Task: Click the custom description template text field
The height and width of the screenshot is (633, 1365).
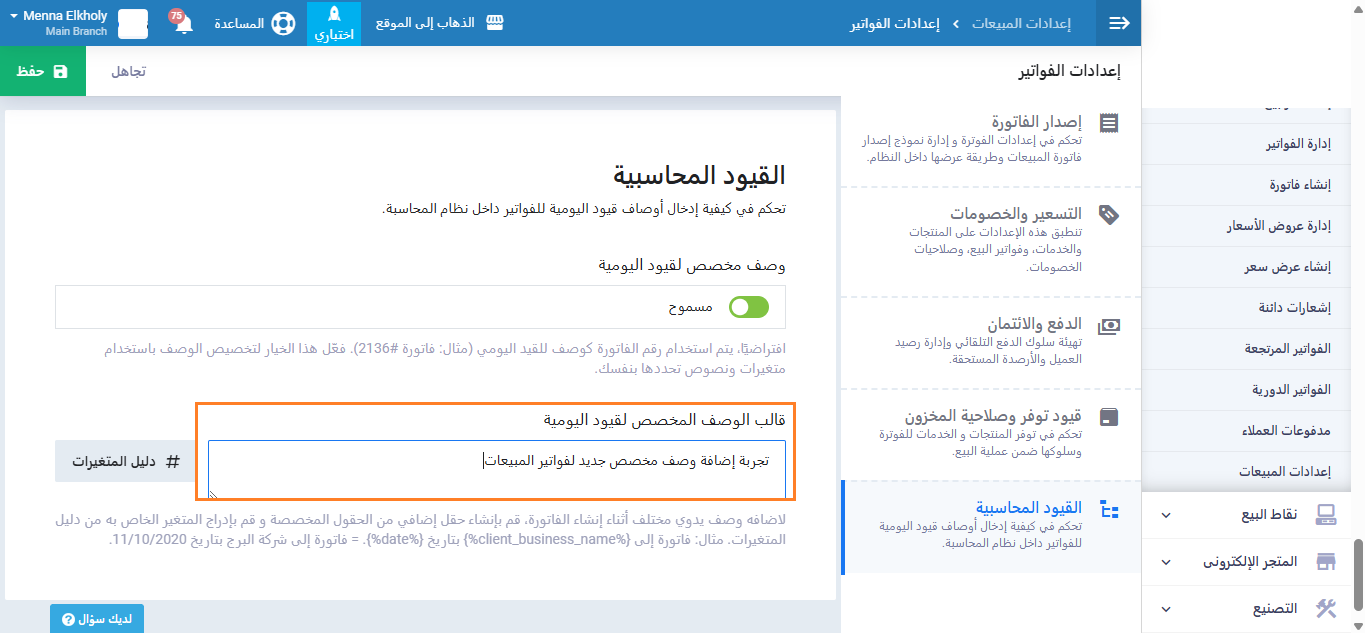Action: [497, 469]
